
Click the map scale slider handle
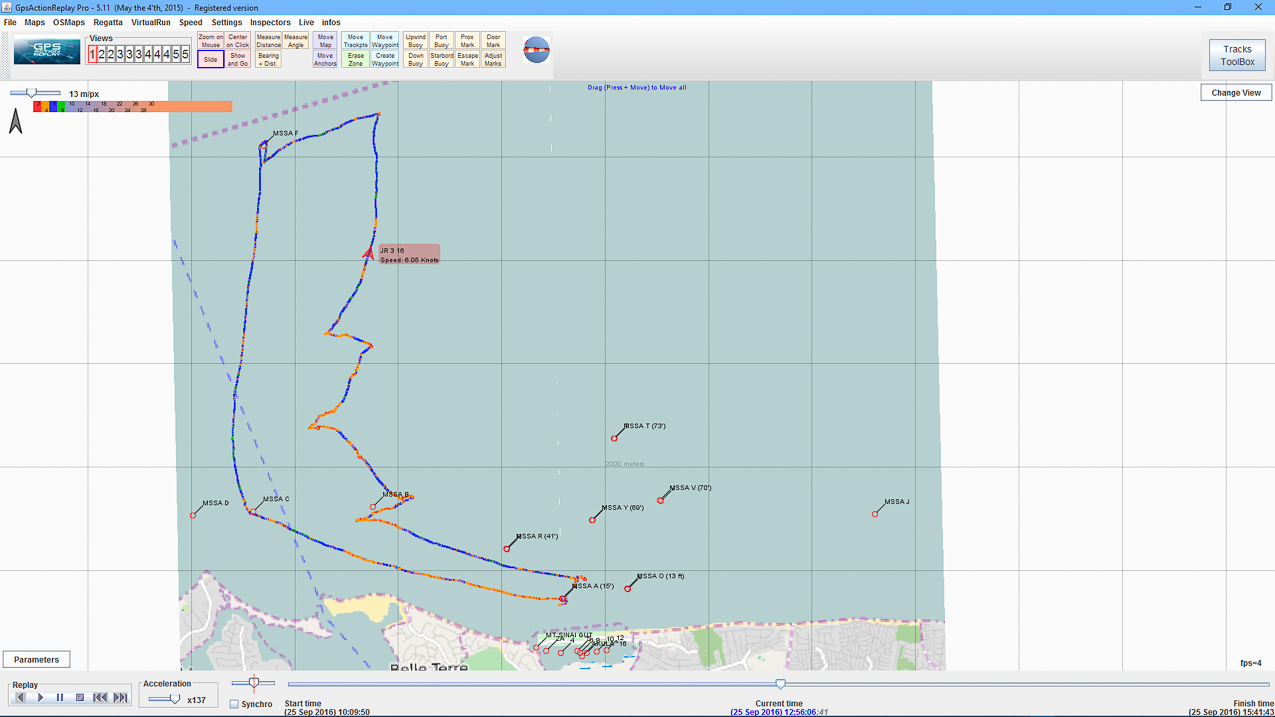[31, 93]
